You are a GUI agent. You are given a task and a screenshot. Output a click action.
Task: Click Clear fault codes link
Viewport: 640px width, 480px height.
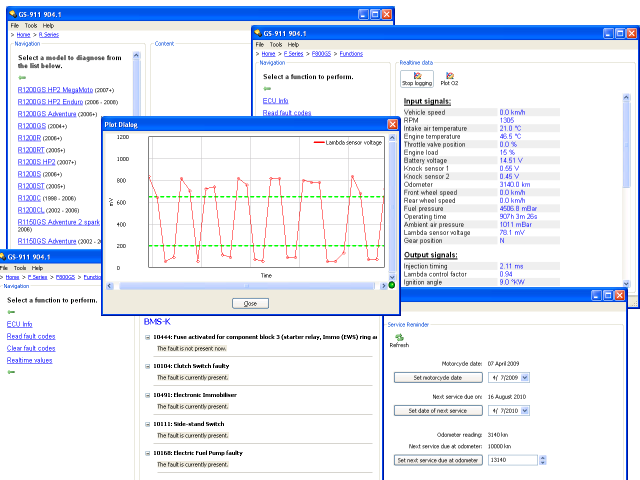pyautogui.click(x=31, y=348)
